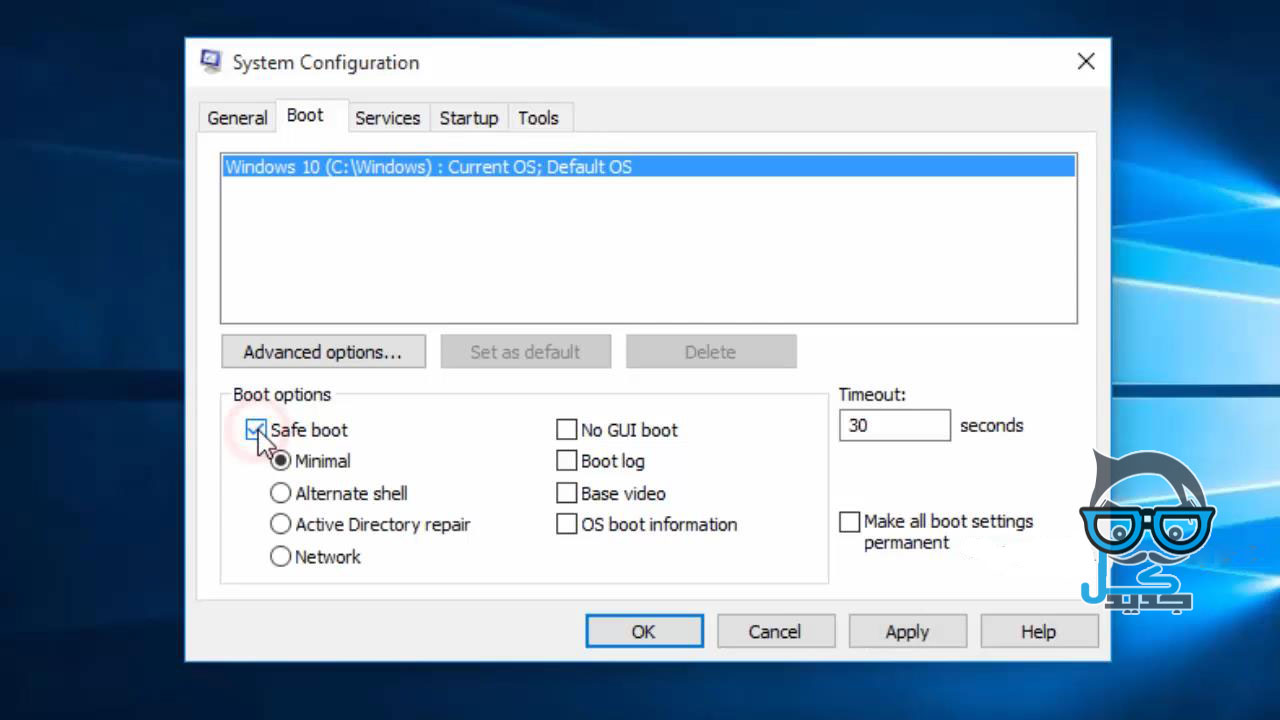The height and width of the screenshot is (720, 1280).
Task: Switch to the General tab
Action: point(237,117)
